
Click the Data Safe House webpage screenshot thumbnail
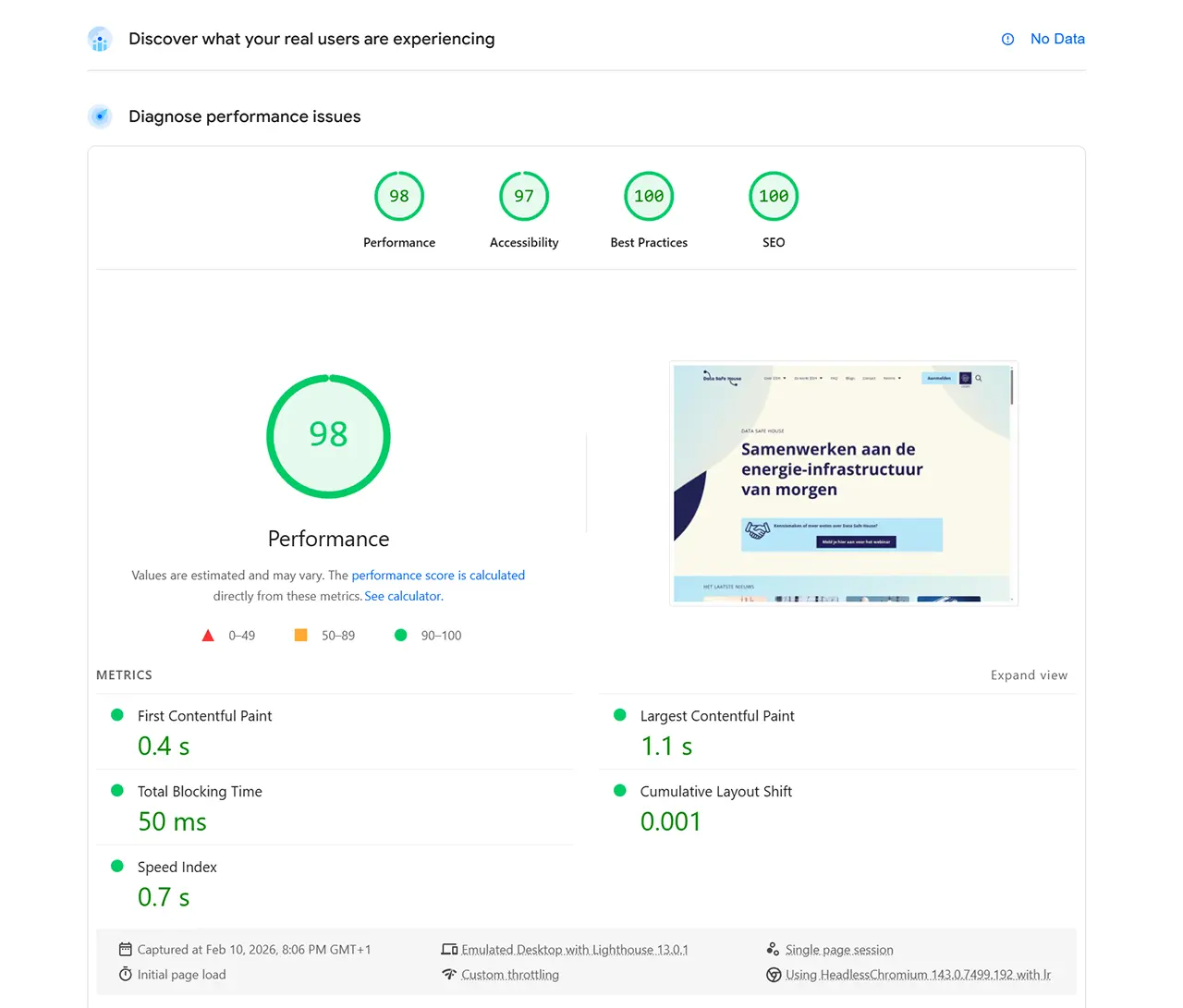pyautogui.click(x=843, y=482)
